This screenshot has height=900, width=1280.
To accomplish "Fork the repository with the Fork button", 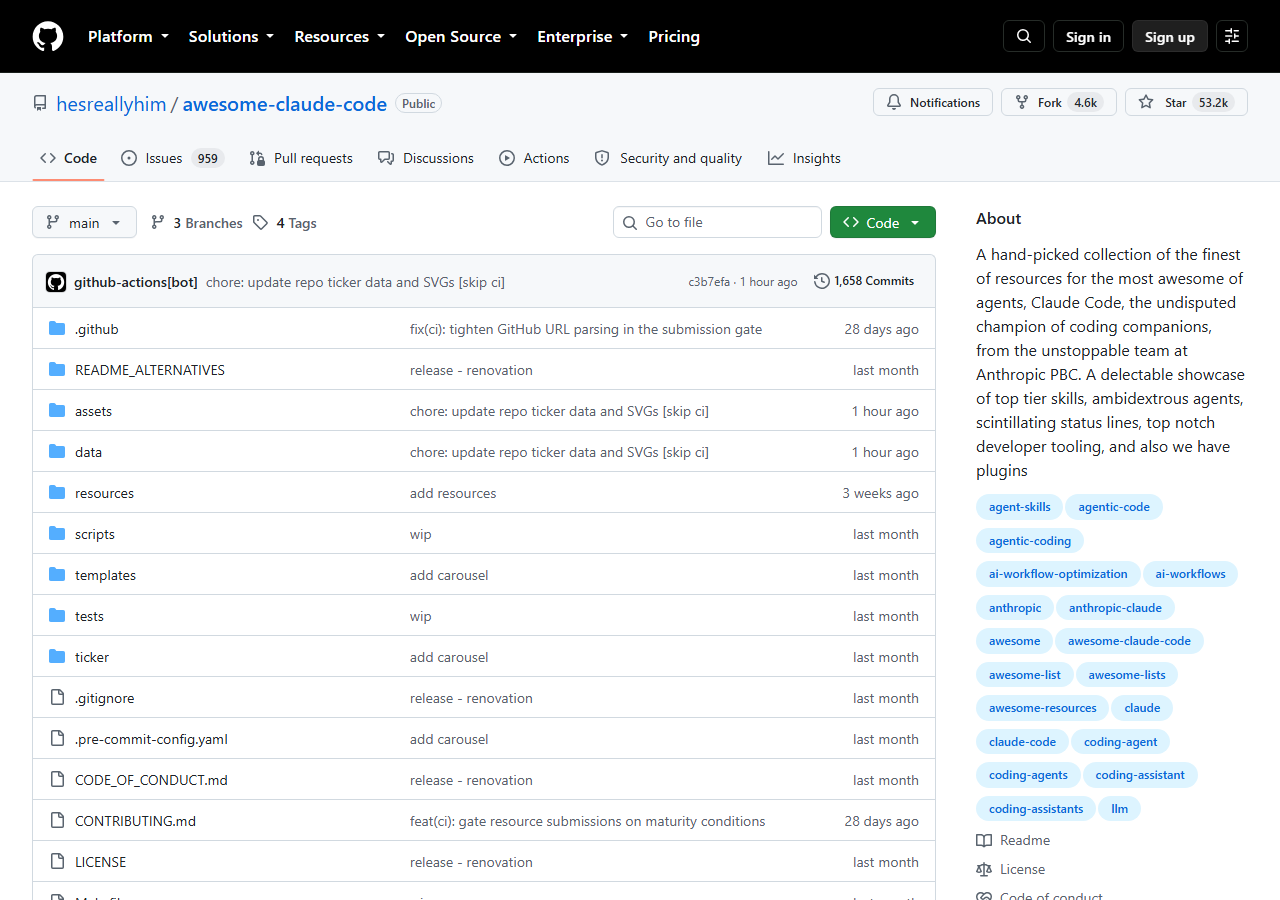I will [1059, 102].
